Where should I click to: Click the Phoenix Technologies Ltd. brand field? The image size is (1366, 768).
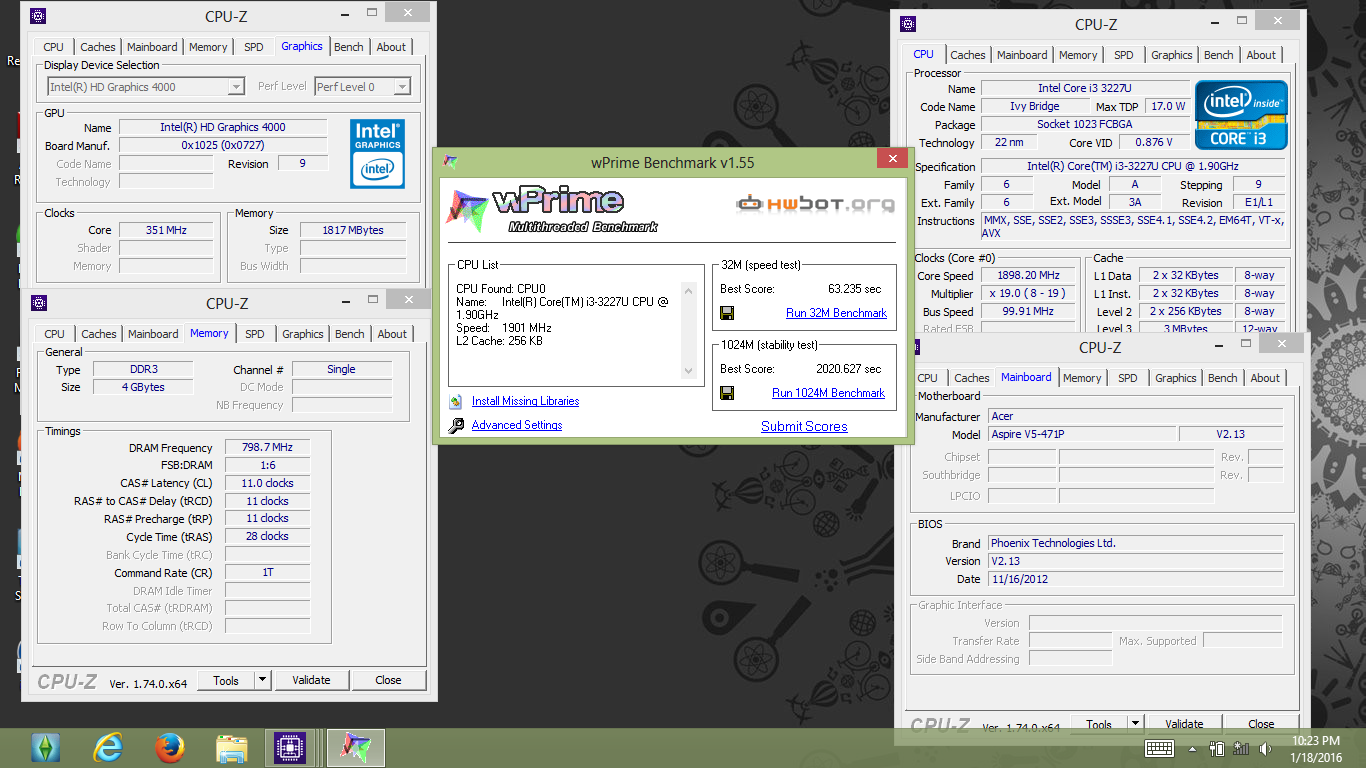tap(1135, 543)
